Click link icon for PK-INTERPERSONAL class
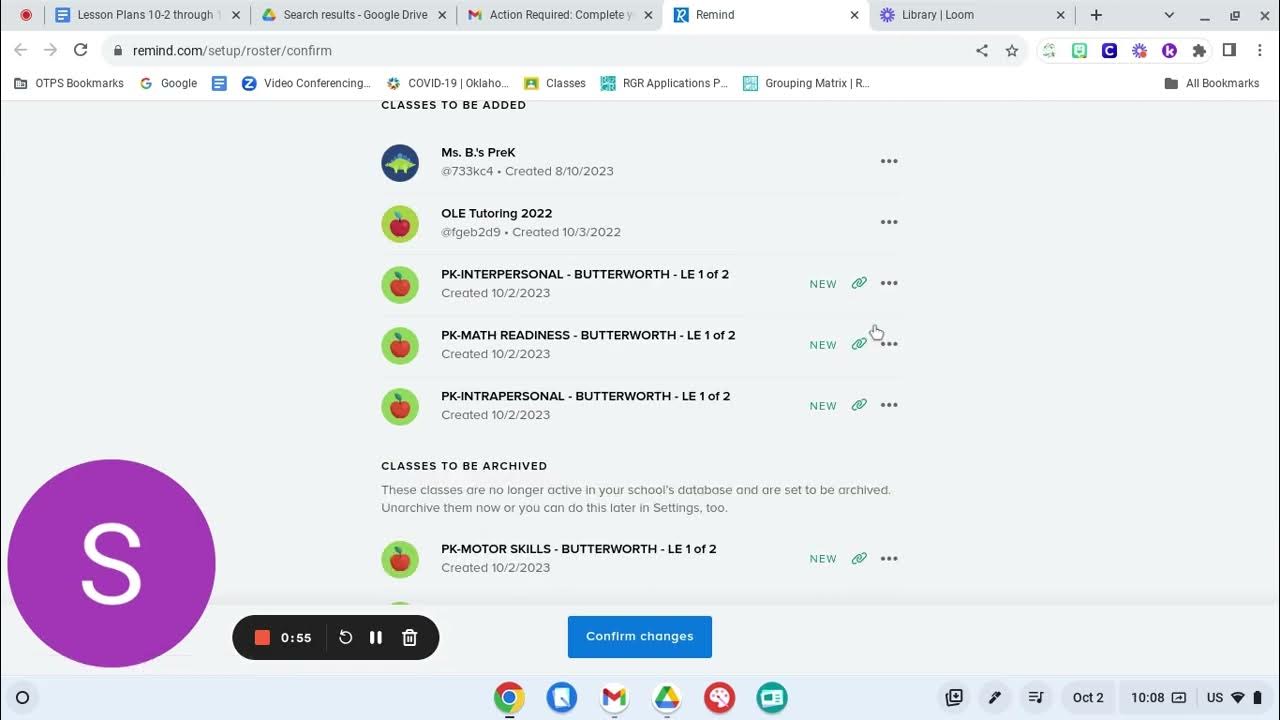The image size is (1280, 720). pyautogui.click(x=859, y=283)
